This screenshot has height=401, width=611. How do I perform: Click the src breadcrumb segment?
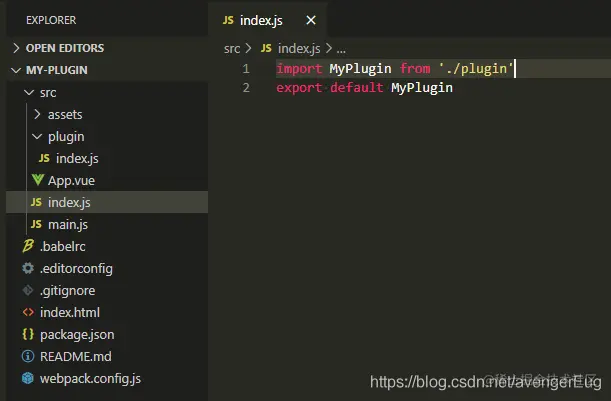click(x=232, y=49)
